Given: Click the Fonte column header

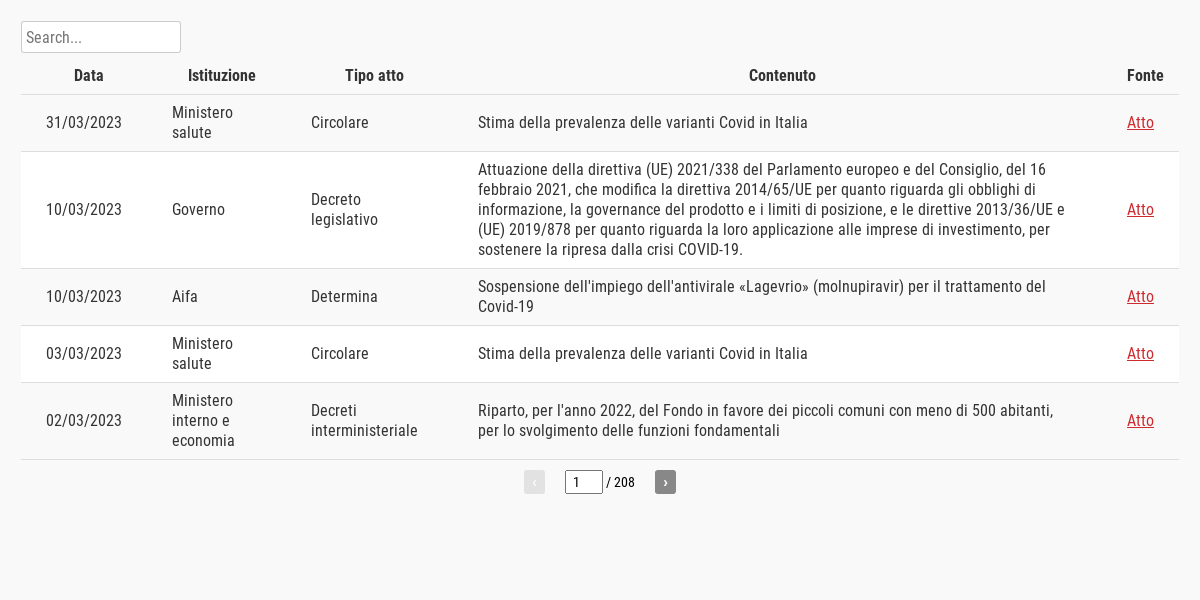Looking at the screenshot, I should pyautogui.click(x=1145, y=76).
